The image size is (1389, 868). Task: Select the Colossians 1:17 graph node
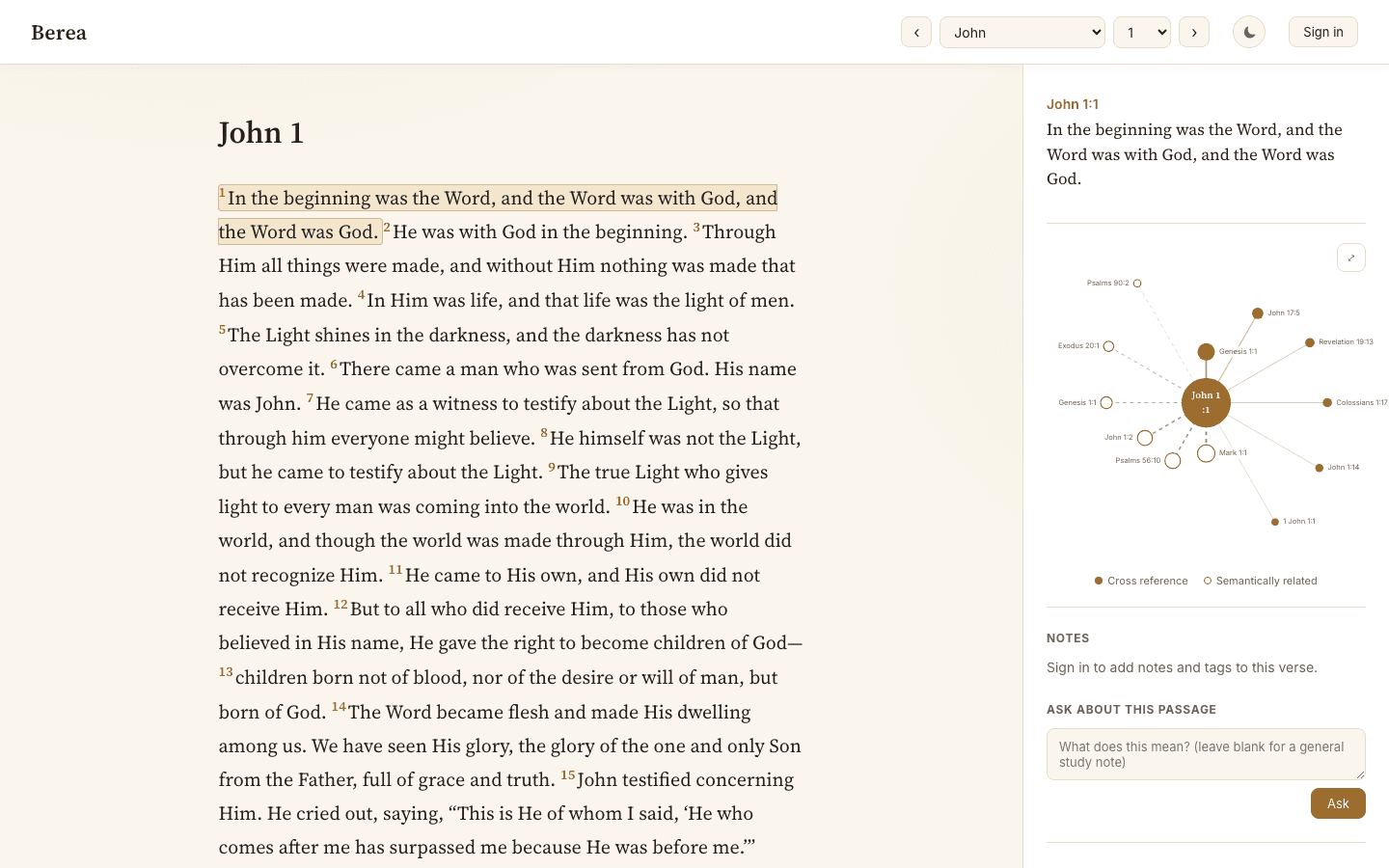[1327, 403]
